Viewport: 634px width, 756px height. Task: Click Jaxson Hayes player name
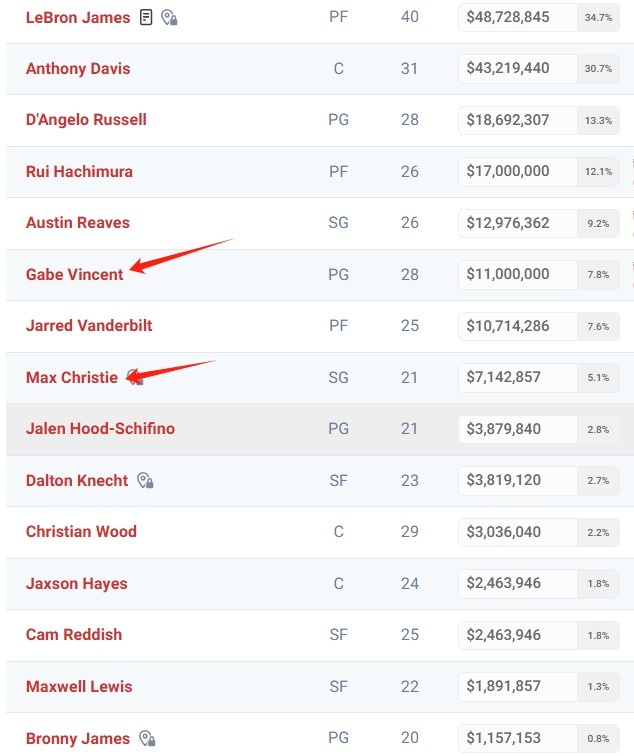click(77, 583)
